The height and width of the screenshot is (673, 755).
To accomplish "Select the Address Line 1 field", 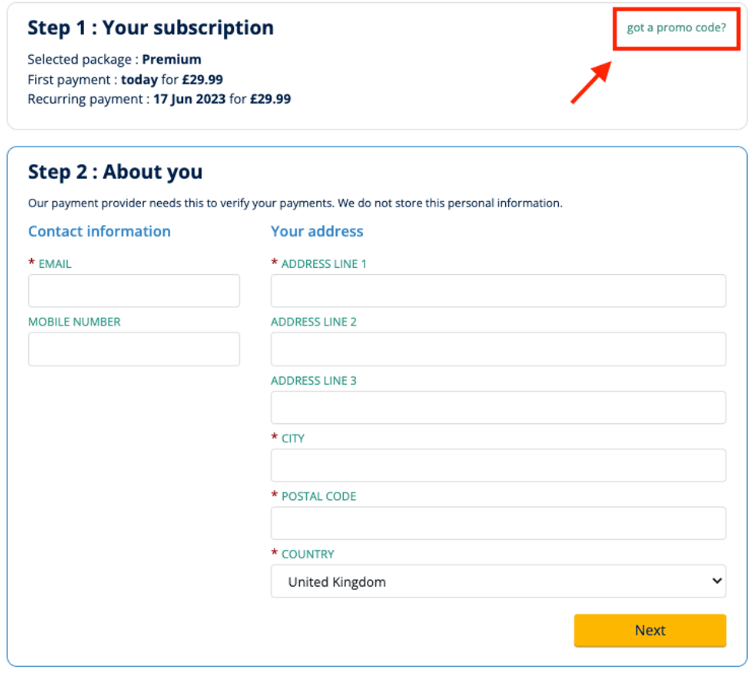I will [498, 291].
